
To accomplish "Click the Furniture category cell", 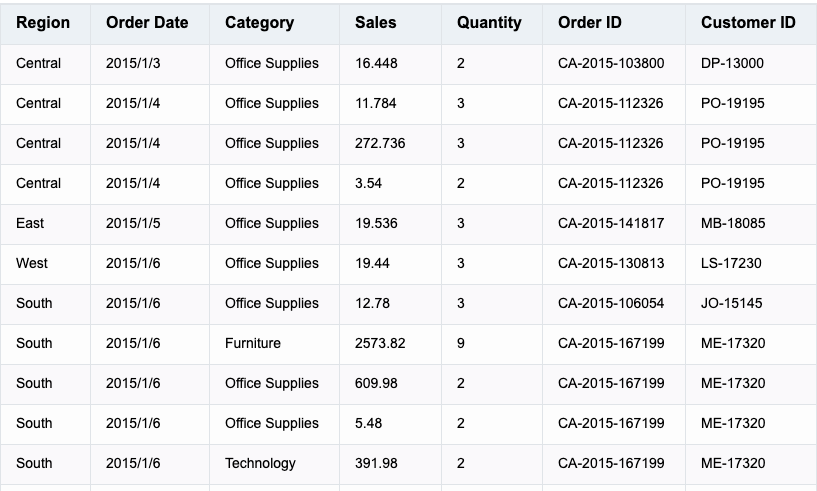I will pos(253,343).
